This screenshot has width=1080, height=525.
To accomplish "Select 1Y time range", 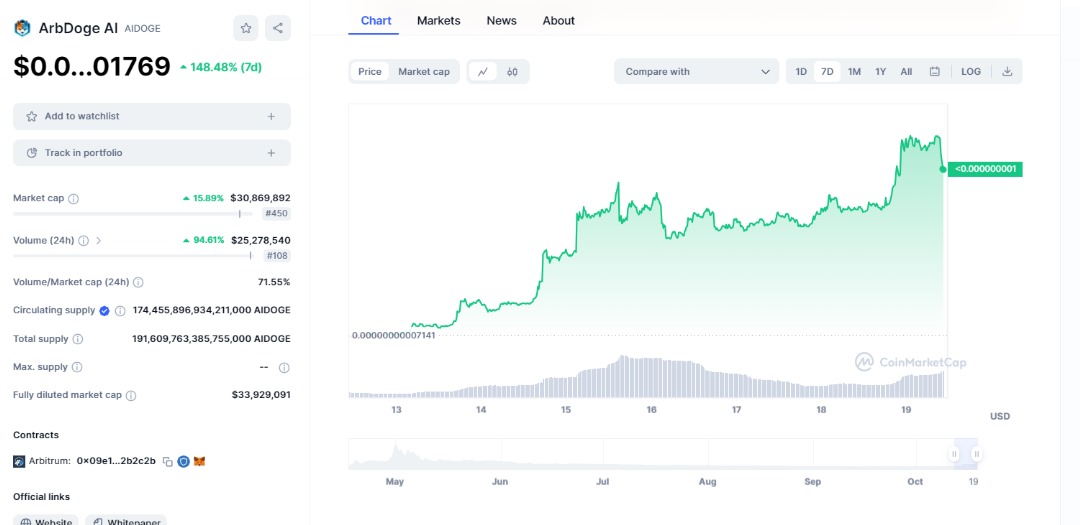I will 880,72.
